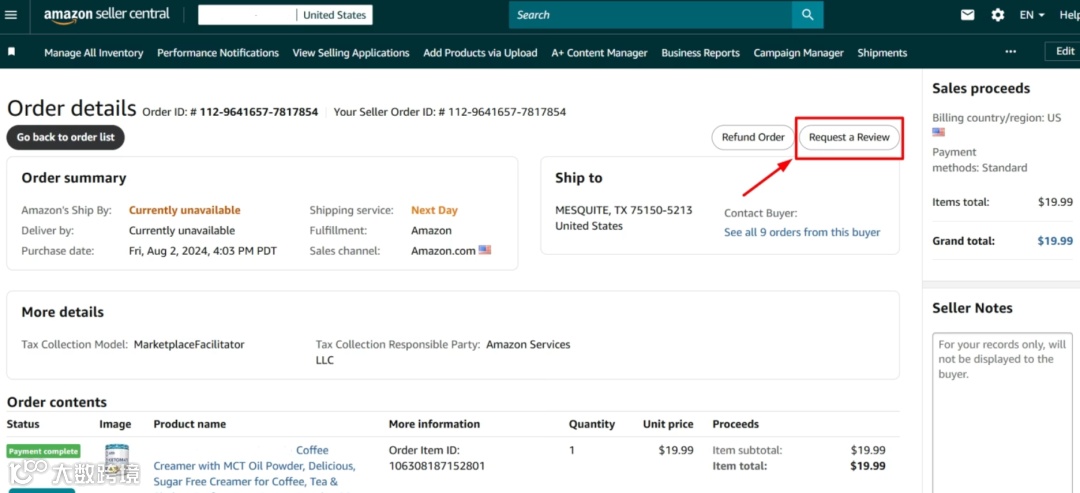The height and width of the screenshot is (493, 1080).
Task: Open the messages envelope icon
Action: pos(967,15)
